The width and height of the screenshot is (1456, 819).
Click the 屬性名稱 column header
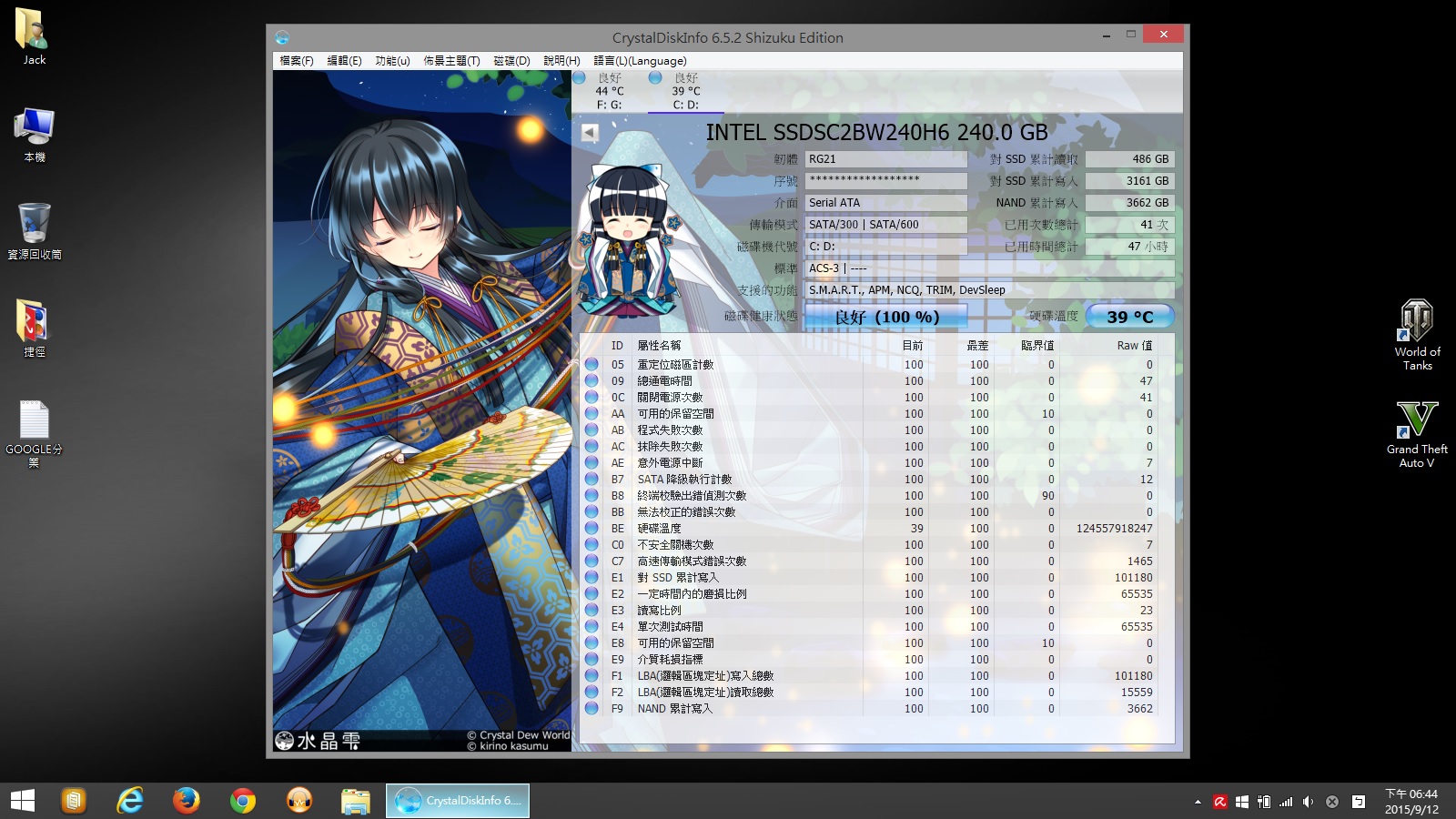coord(659,346)
